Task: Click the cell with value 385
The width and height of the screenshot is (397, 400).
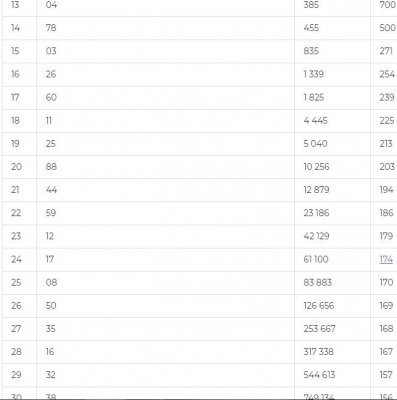Action: click(x=311, y=5)
